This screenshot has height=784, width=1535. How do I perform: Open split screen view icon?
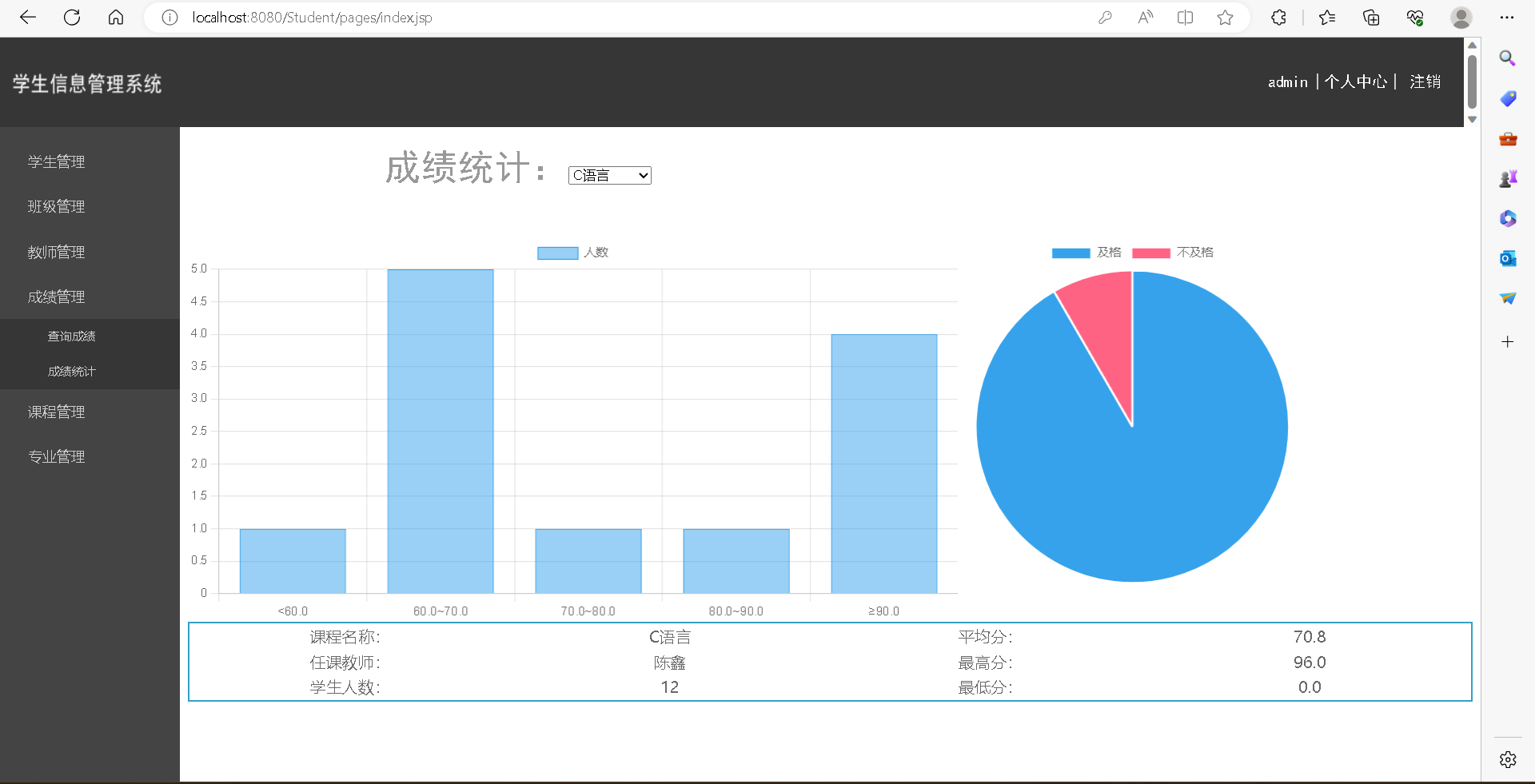1185,18
